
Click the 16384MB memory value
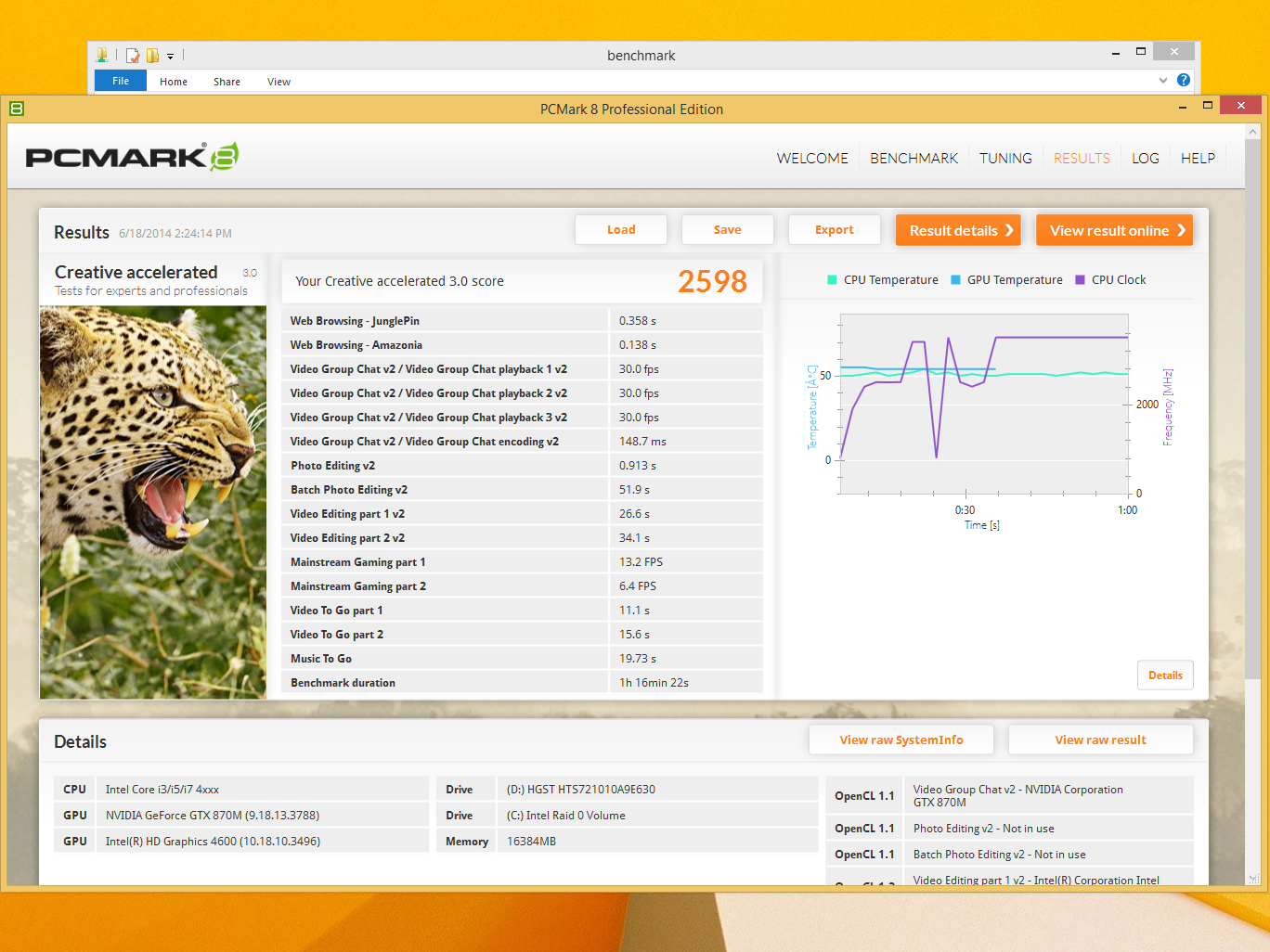531,842
